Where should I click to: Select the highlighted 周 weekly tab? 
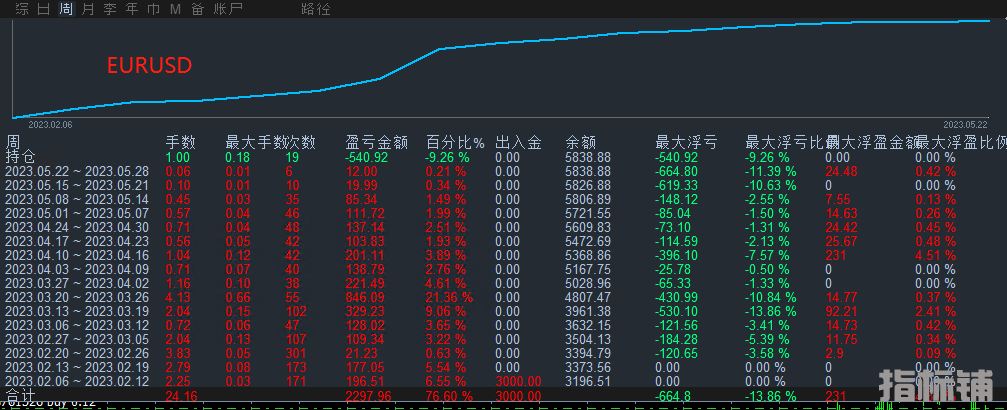click(x=66, y=9)
